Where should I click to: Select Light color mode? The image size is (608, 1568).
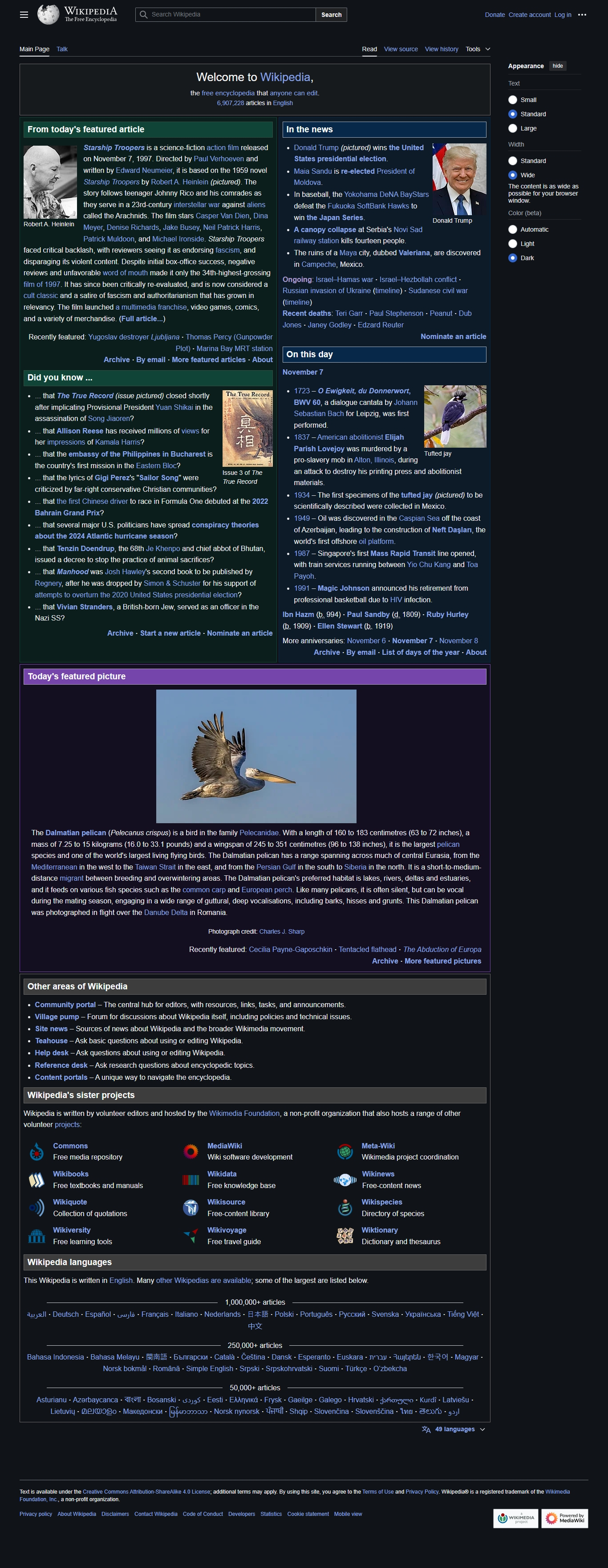pyautogui.click(x=513, y=244)
